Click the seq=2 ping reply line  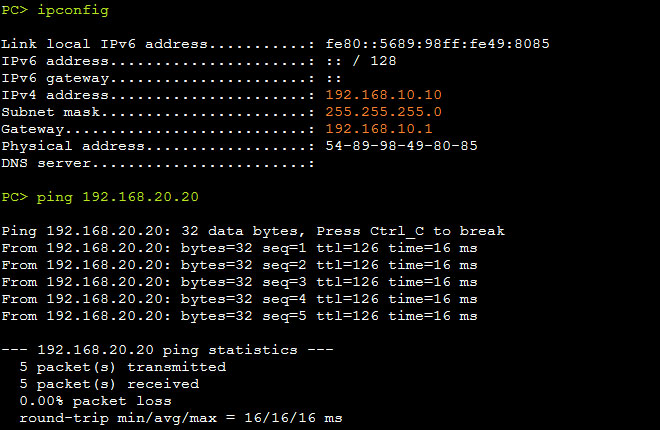click(239, 265)
